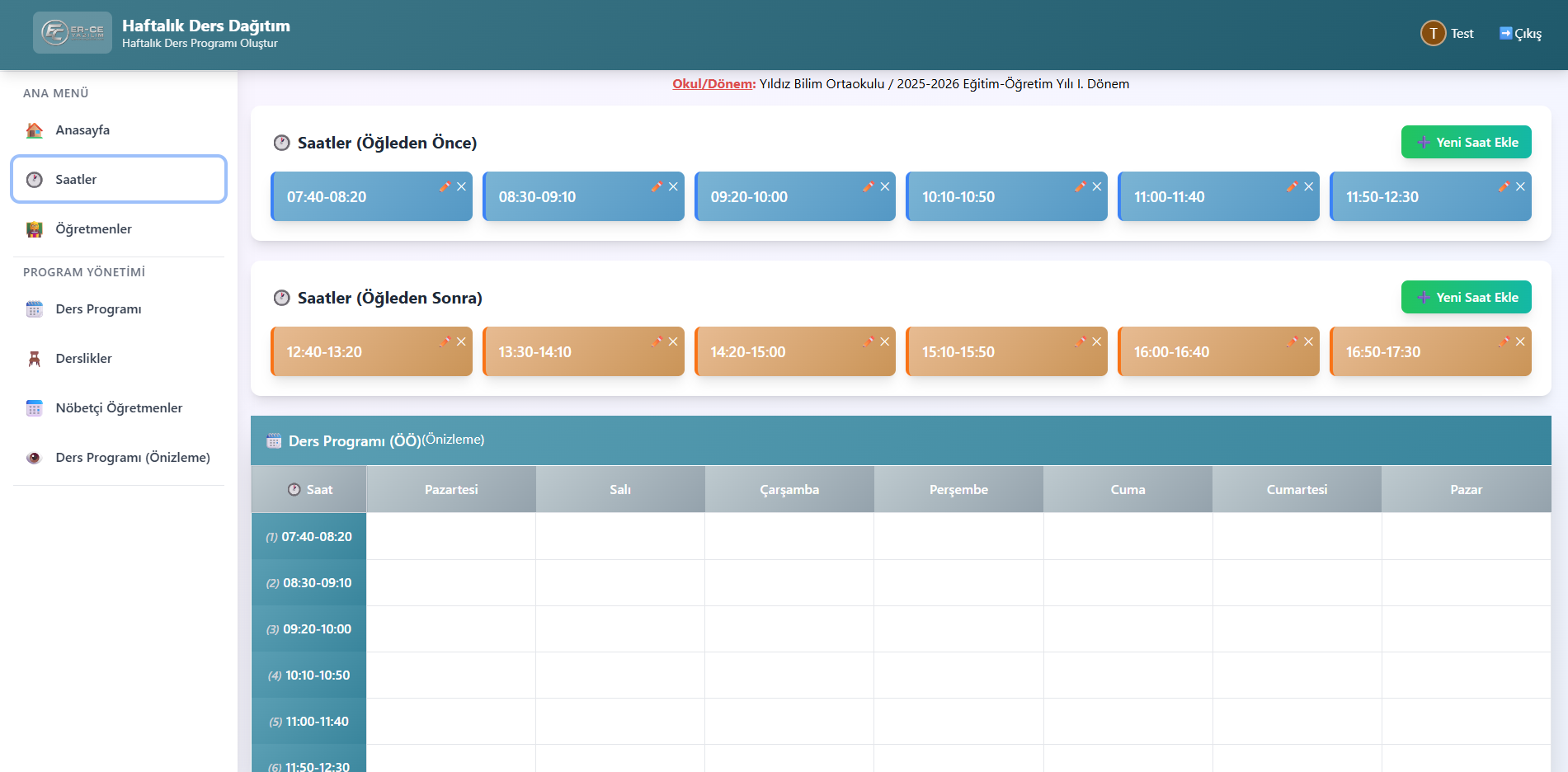Add a new afternoon time slot
This screenshot has height=772, width=1568.
(x=1466, y=297)
